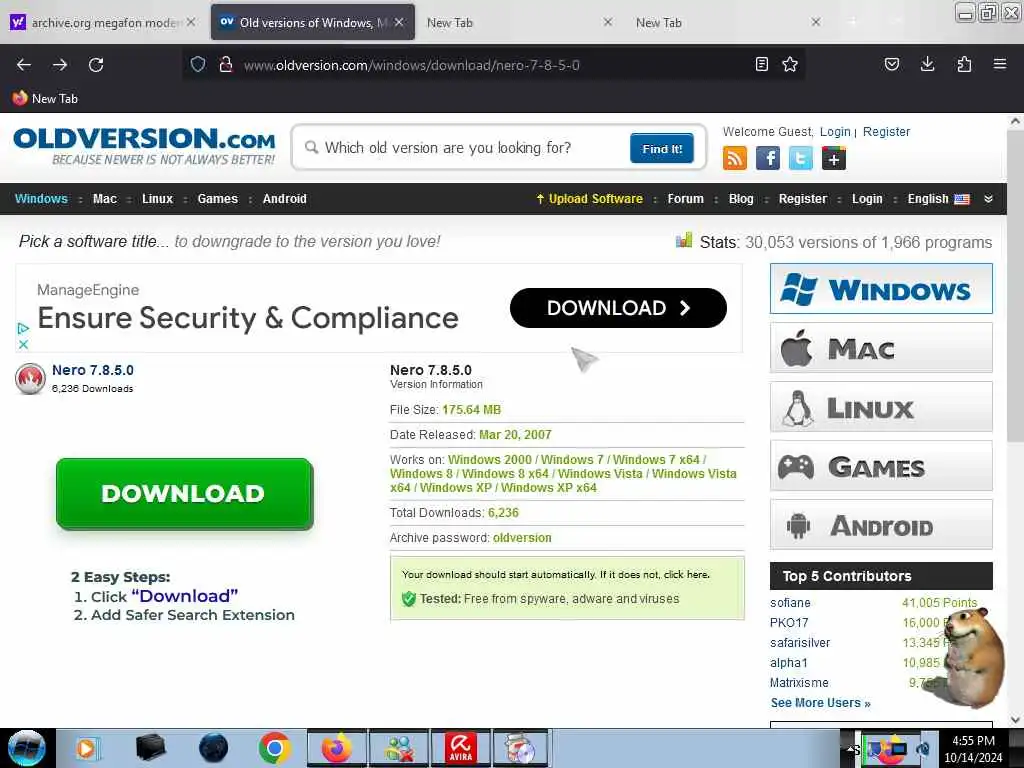Open the AdChoices triangle icon on the ad
1024x768 pixels.
pos(23,328)
